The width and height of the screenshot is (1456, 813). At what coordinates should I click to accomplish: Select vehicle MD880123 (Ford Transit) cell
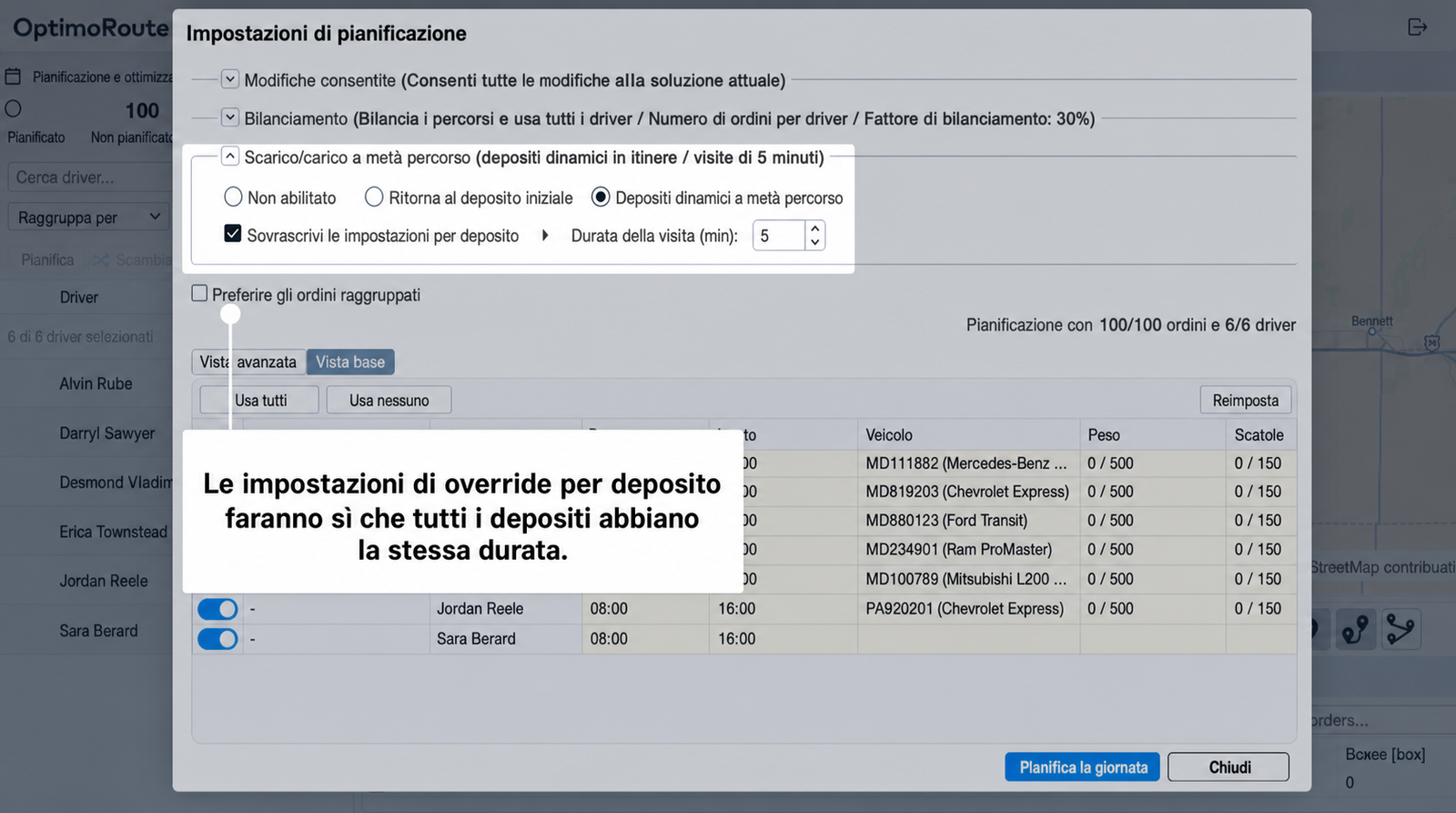tap(968, 521)
